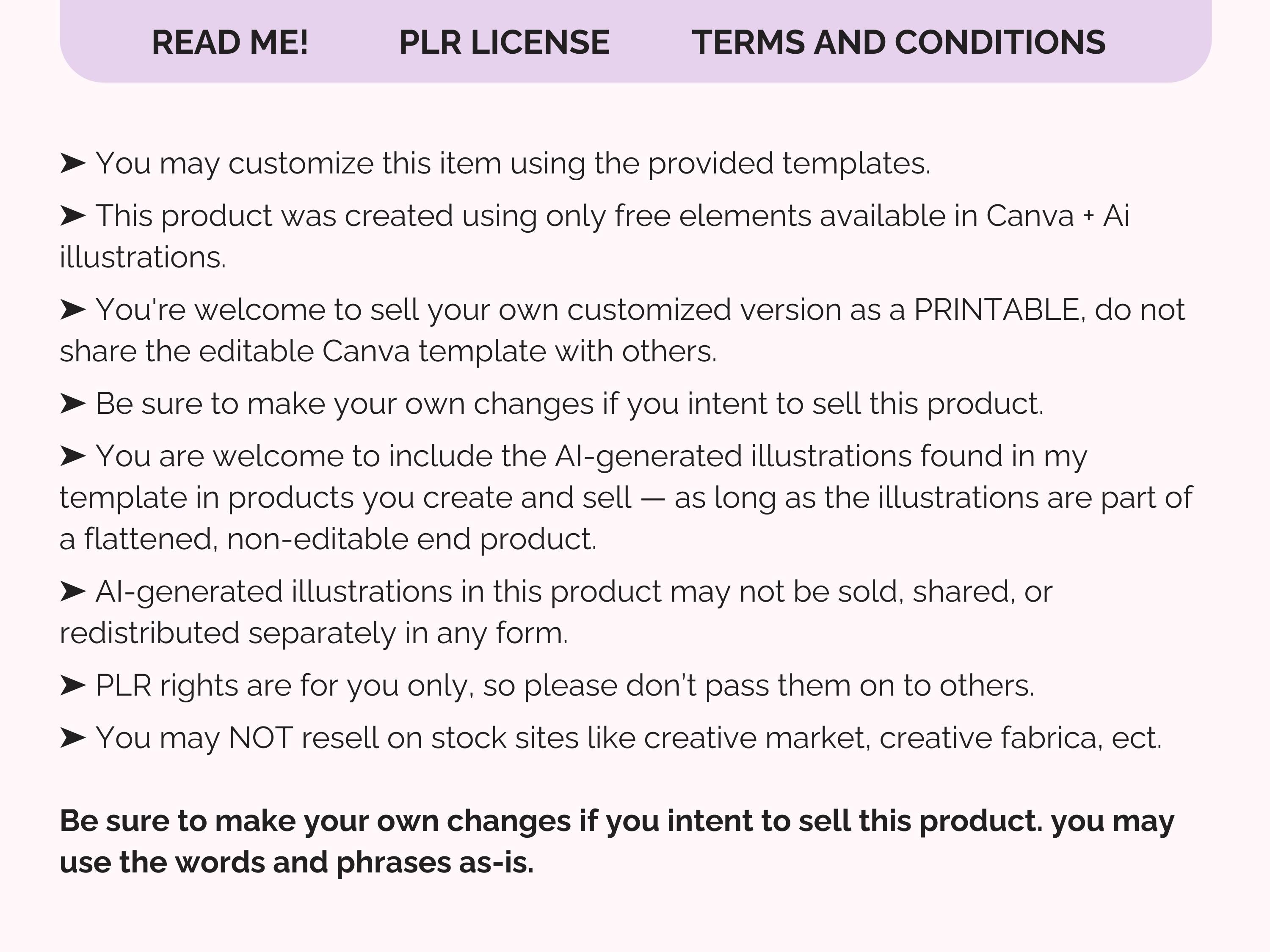The height and width of the screenshot is (952, 1270).
Task: Click arrow bullet before 'AI-generated illustrations in this'
Action: (x=73, y=592)
